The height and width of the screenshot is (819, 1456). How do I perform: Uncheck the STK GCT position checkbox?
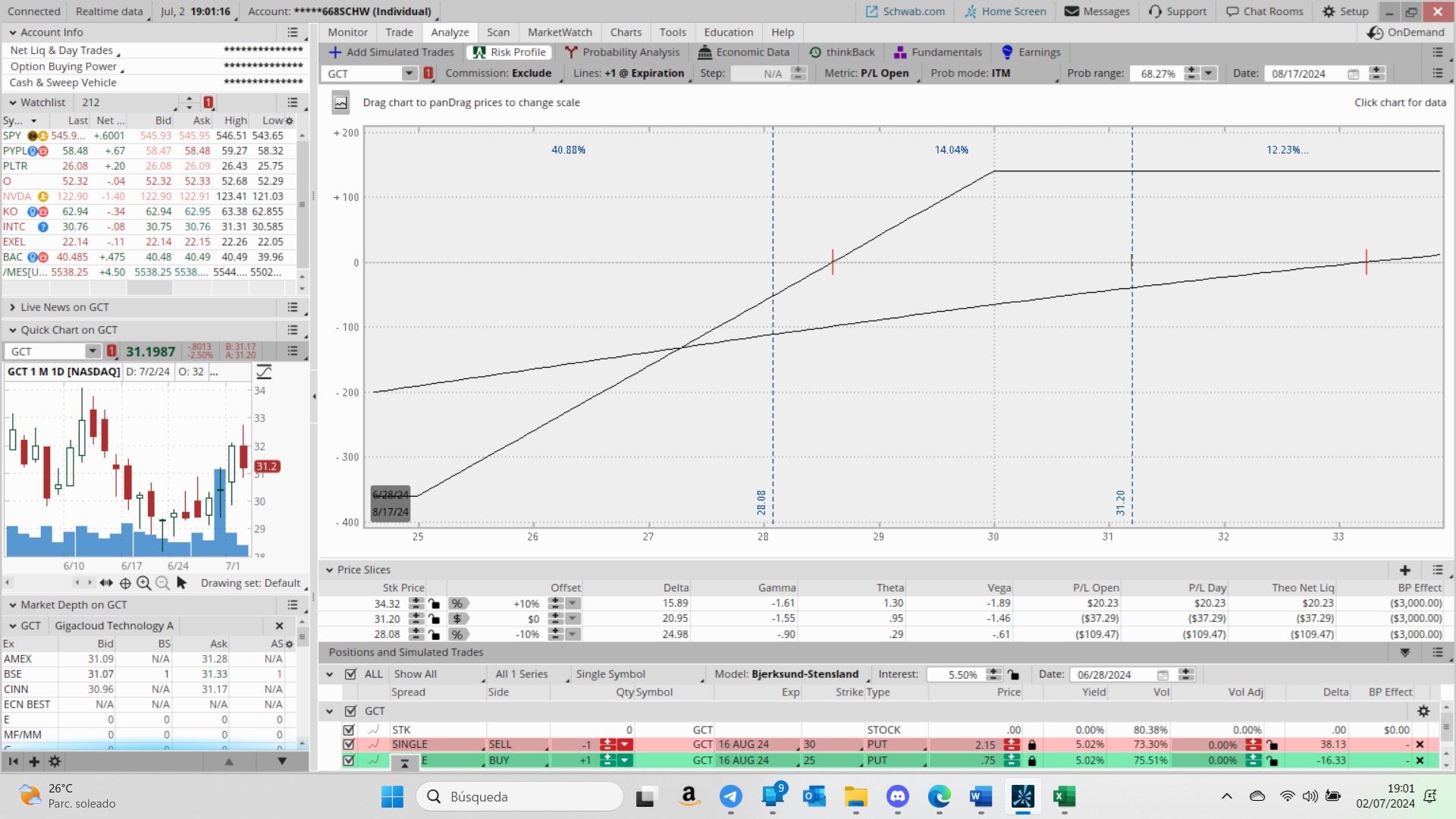click(349, 730)
